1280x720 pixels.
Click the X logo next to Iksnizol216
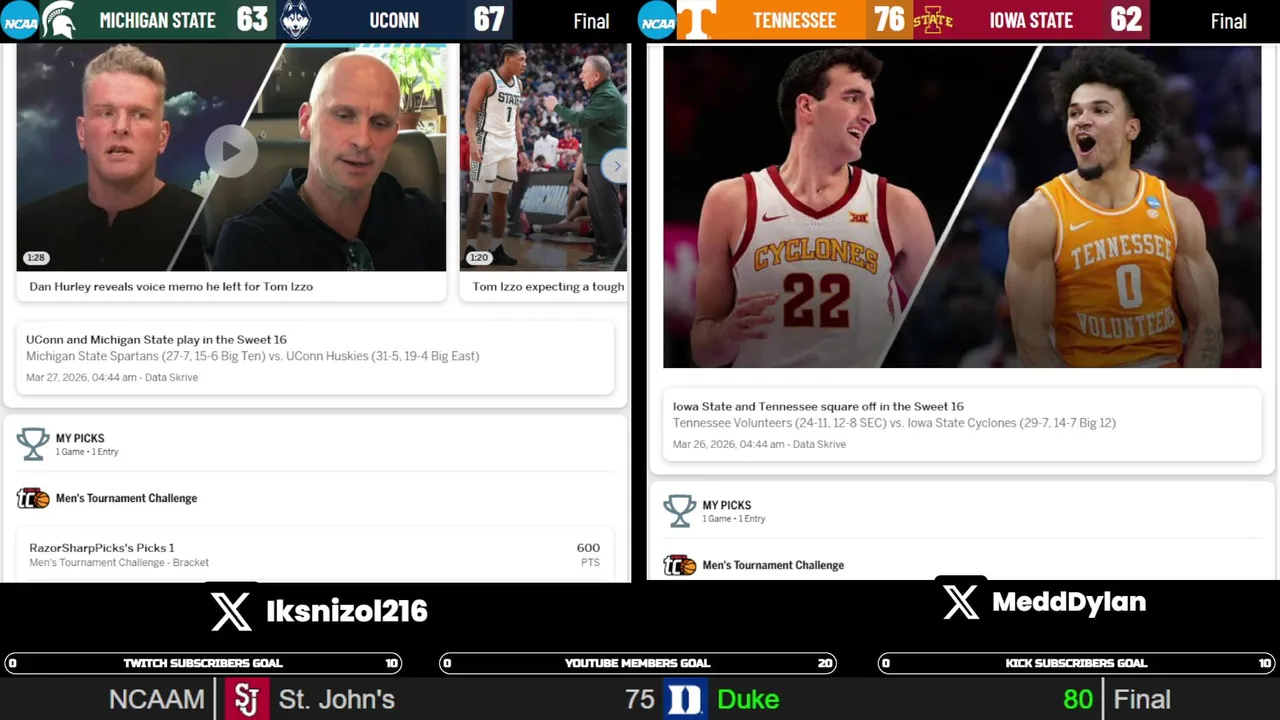point(231,611)
